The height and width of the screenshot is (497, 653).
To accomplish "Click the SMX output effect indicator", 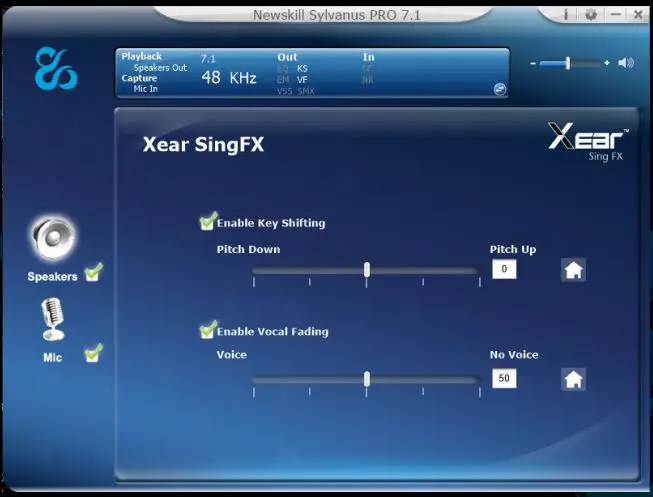I will (306, 91).
